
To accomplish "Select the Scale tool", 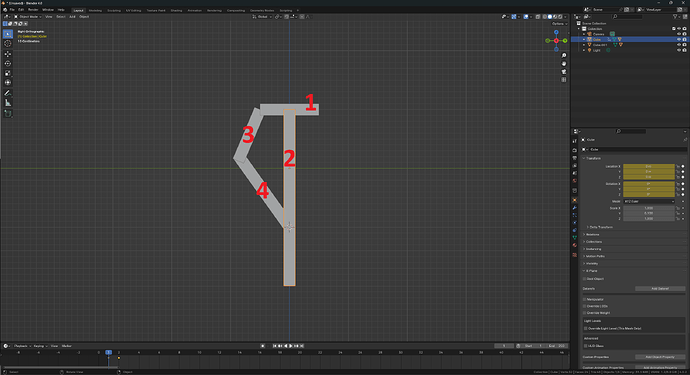I will 7,73.
